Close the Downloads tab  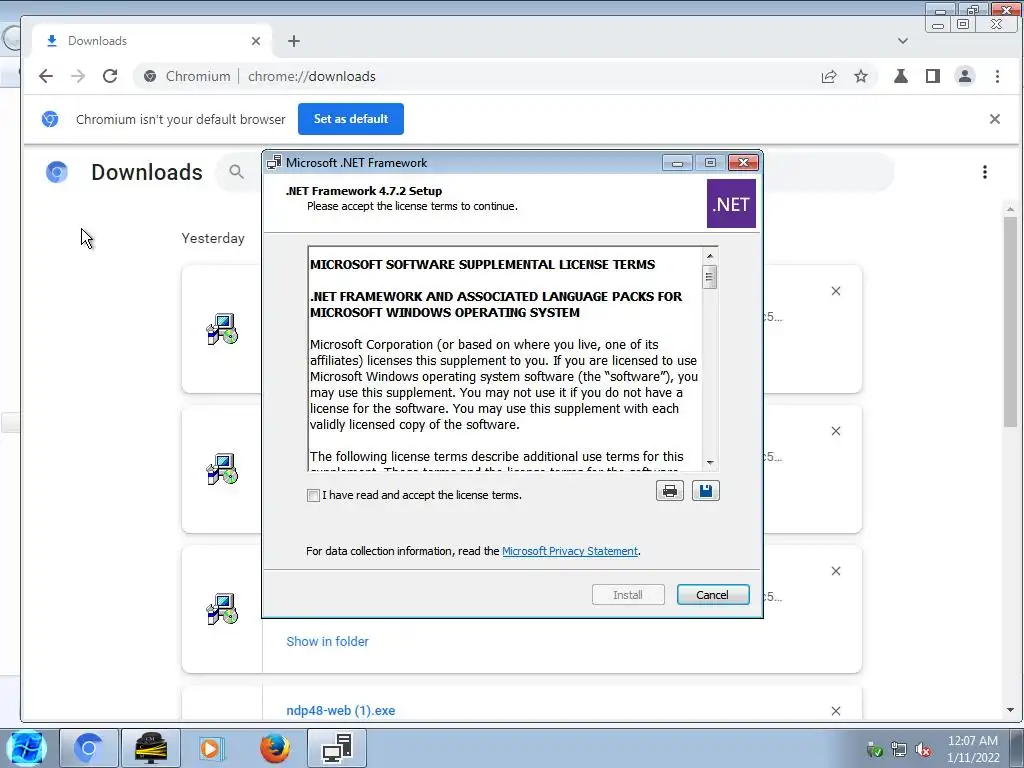tap(256, 41)
